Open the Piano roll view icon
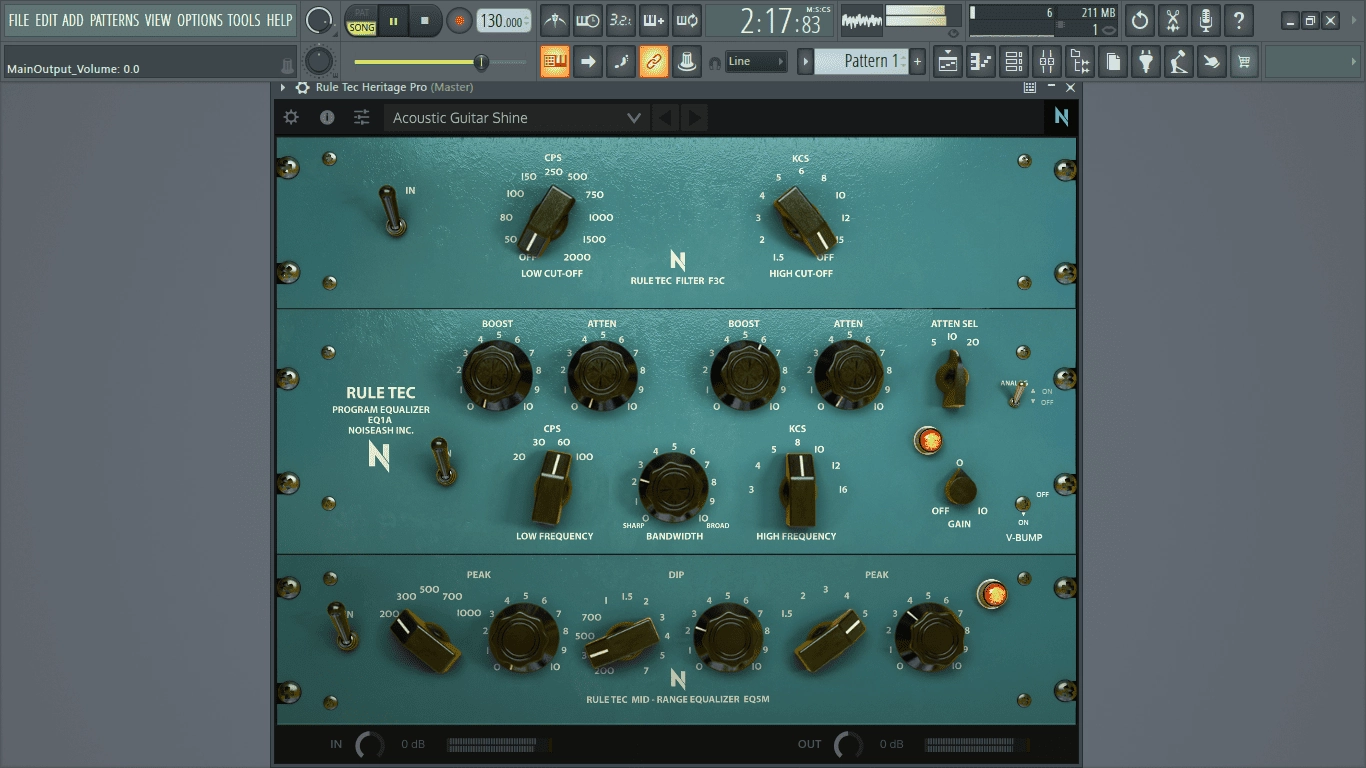The width and height of the screenshot is (1366, 768). [981, 62]
